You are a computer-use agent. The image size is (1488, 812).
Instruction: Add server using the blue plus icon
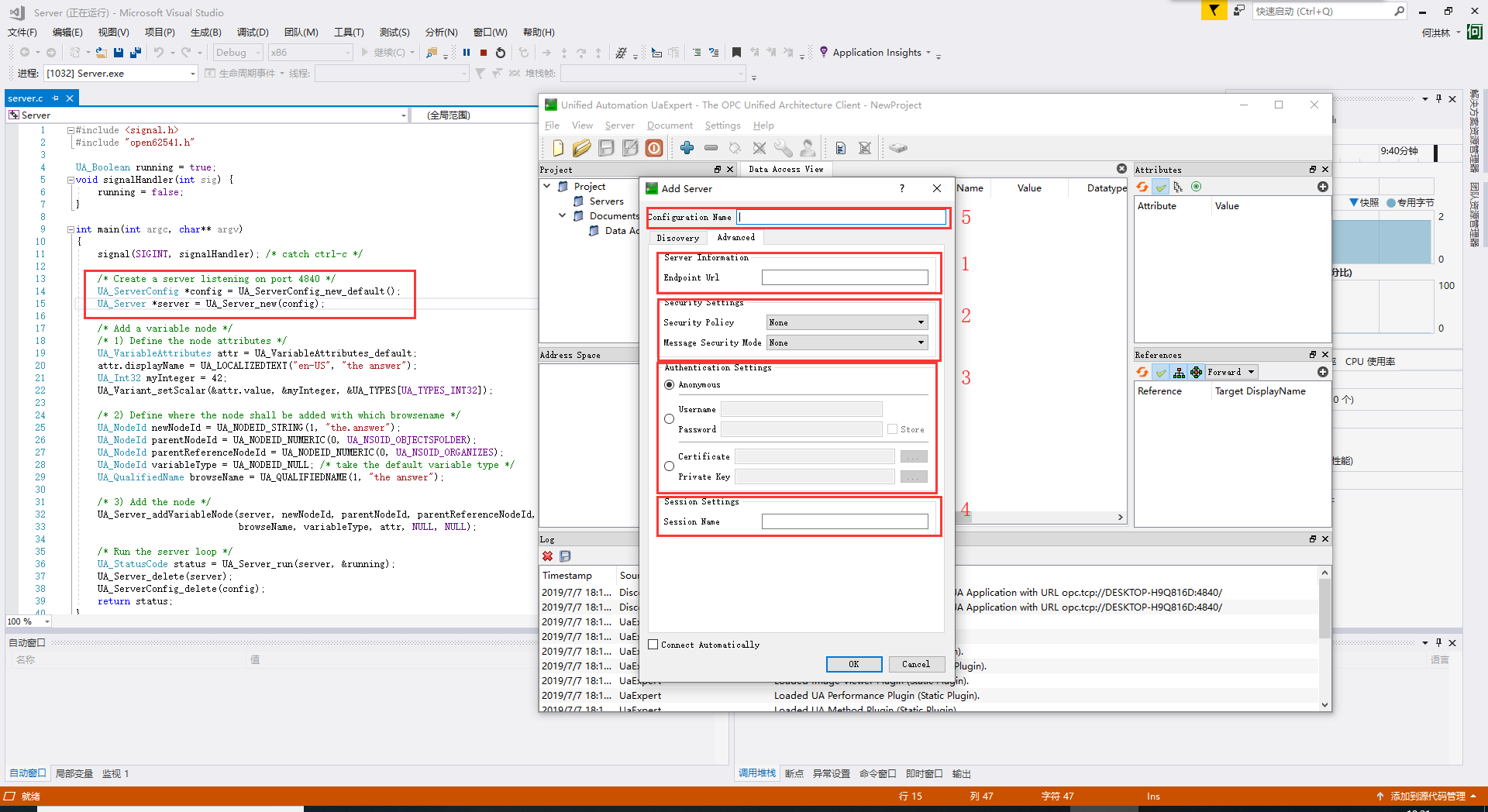point(687,148)
